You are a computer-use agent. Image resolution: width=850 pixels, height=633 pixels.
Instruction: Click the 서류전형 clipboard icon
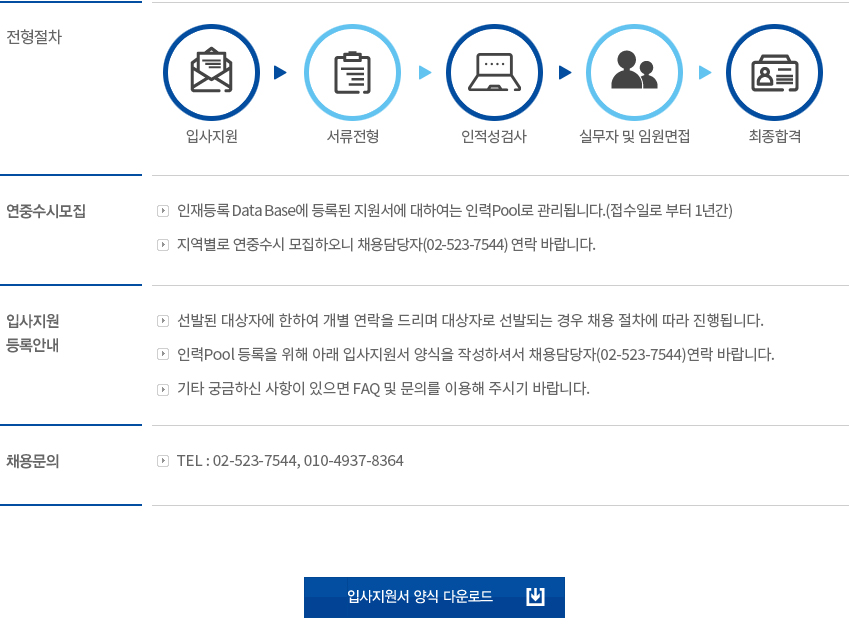tap(352, 72)
